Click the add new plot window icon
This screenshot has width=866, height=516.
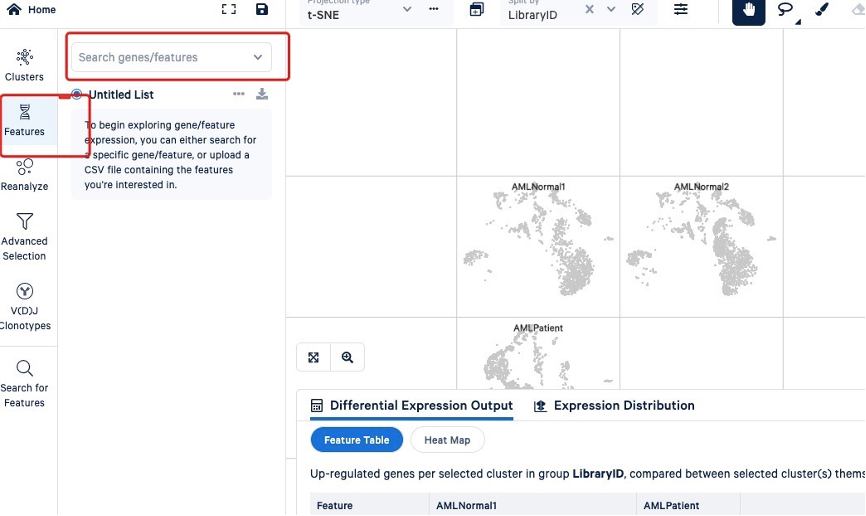coord(476,9)
